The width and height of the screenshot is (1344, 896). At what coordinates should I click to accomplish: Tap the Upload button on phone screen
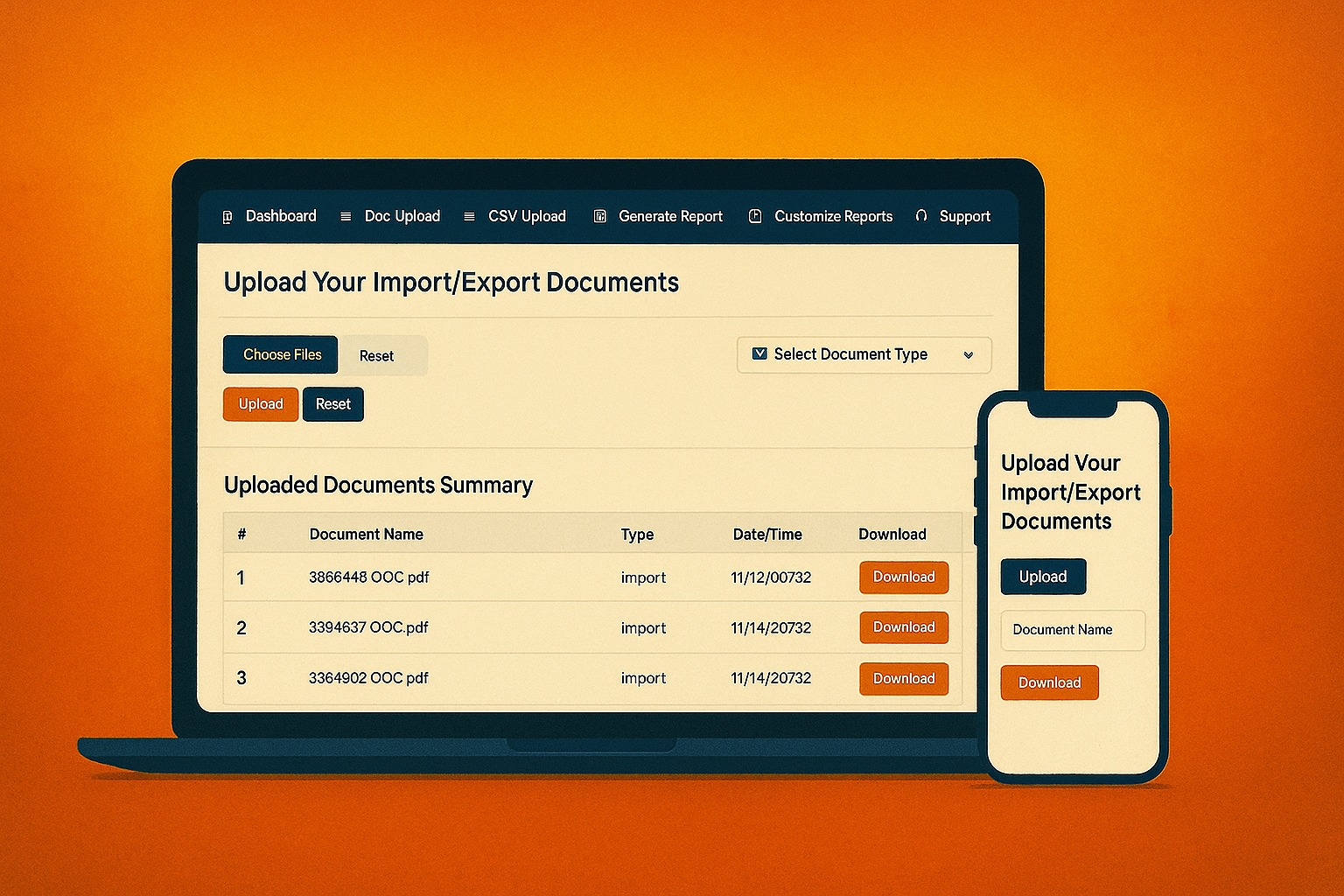[1043, 577]
